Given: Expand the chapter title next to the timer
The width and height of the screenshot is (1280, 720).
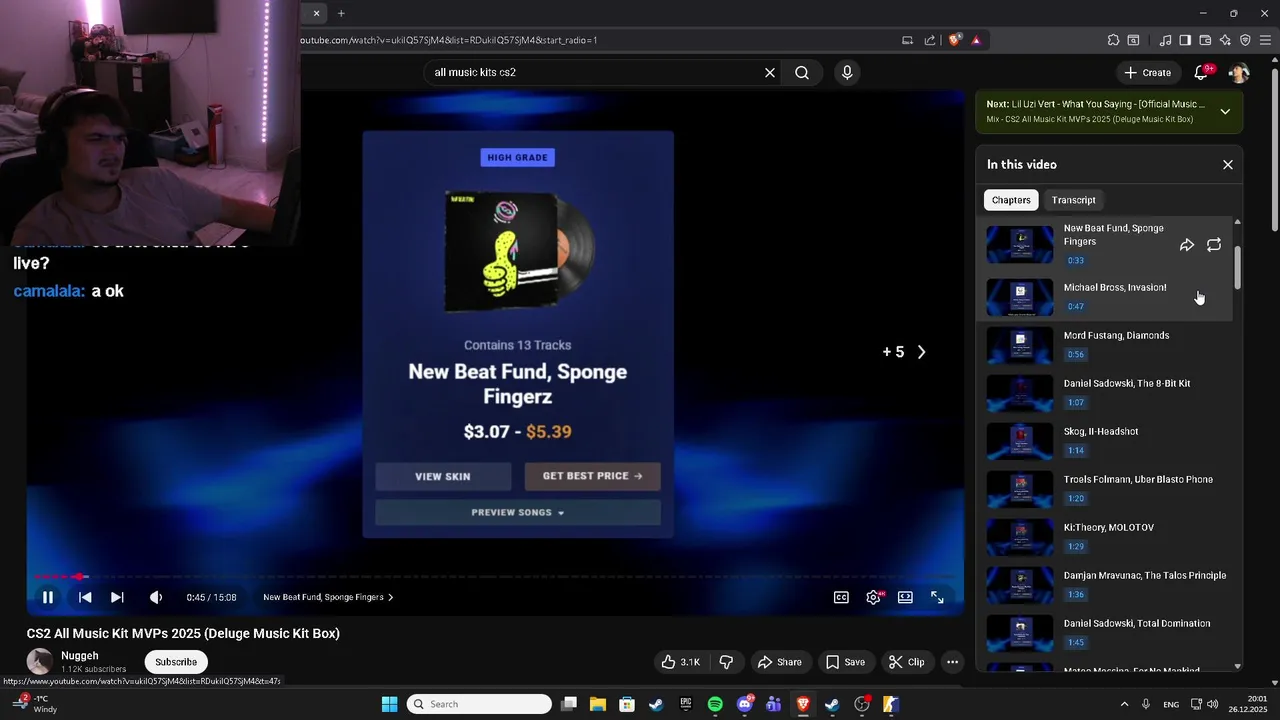Looking at the screenshot, I should point(328,597).
